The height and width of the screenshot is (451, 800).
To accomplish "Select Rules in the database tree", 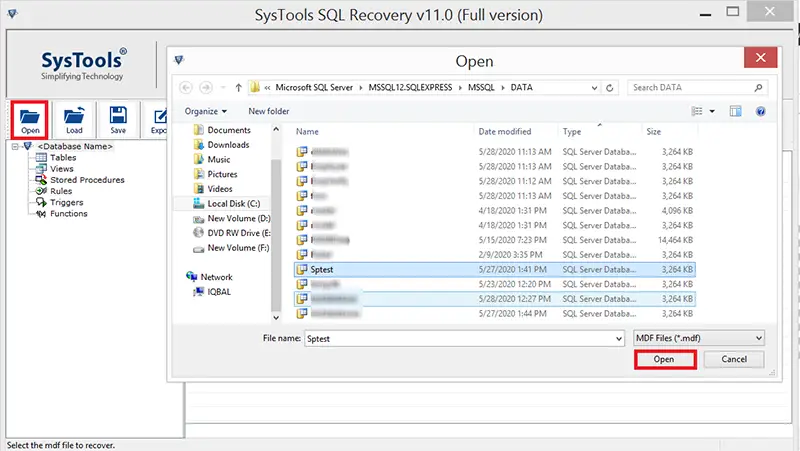I will [x=61, y=191].
